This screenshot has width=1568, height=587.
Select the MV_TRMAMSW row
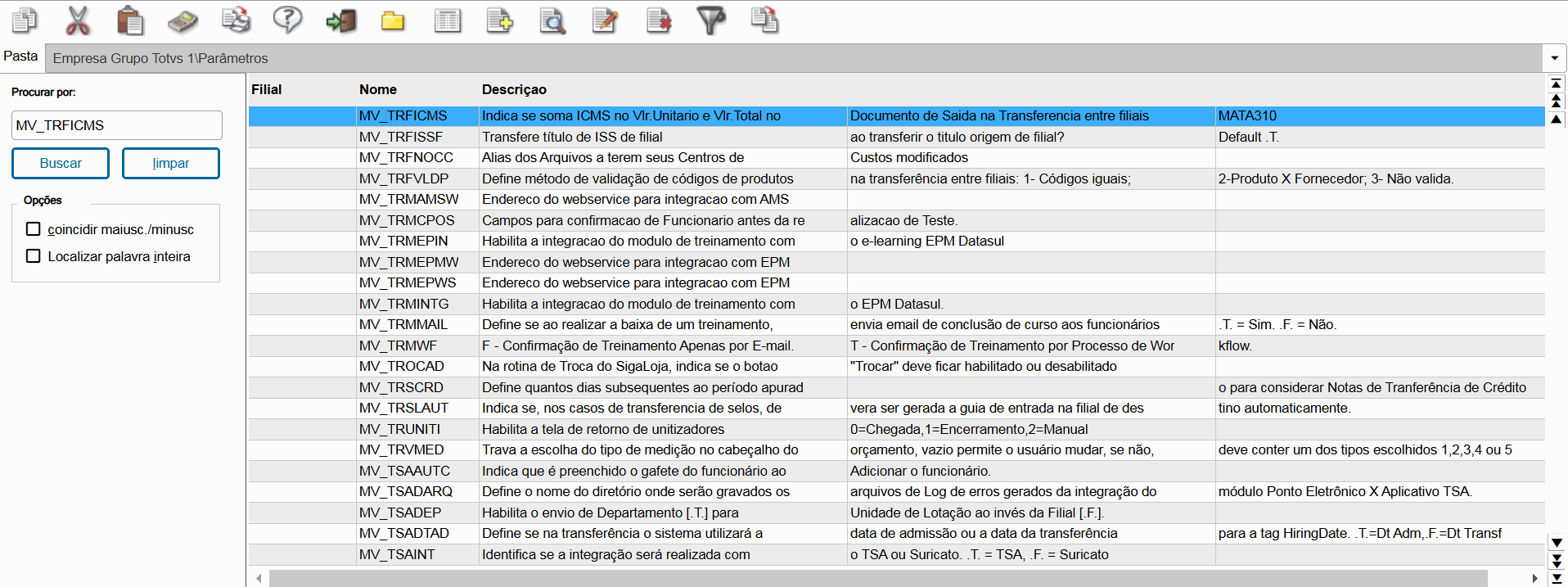click(x=897, y=199)
